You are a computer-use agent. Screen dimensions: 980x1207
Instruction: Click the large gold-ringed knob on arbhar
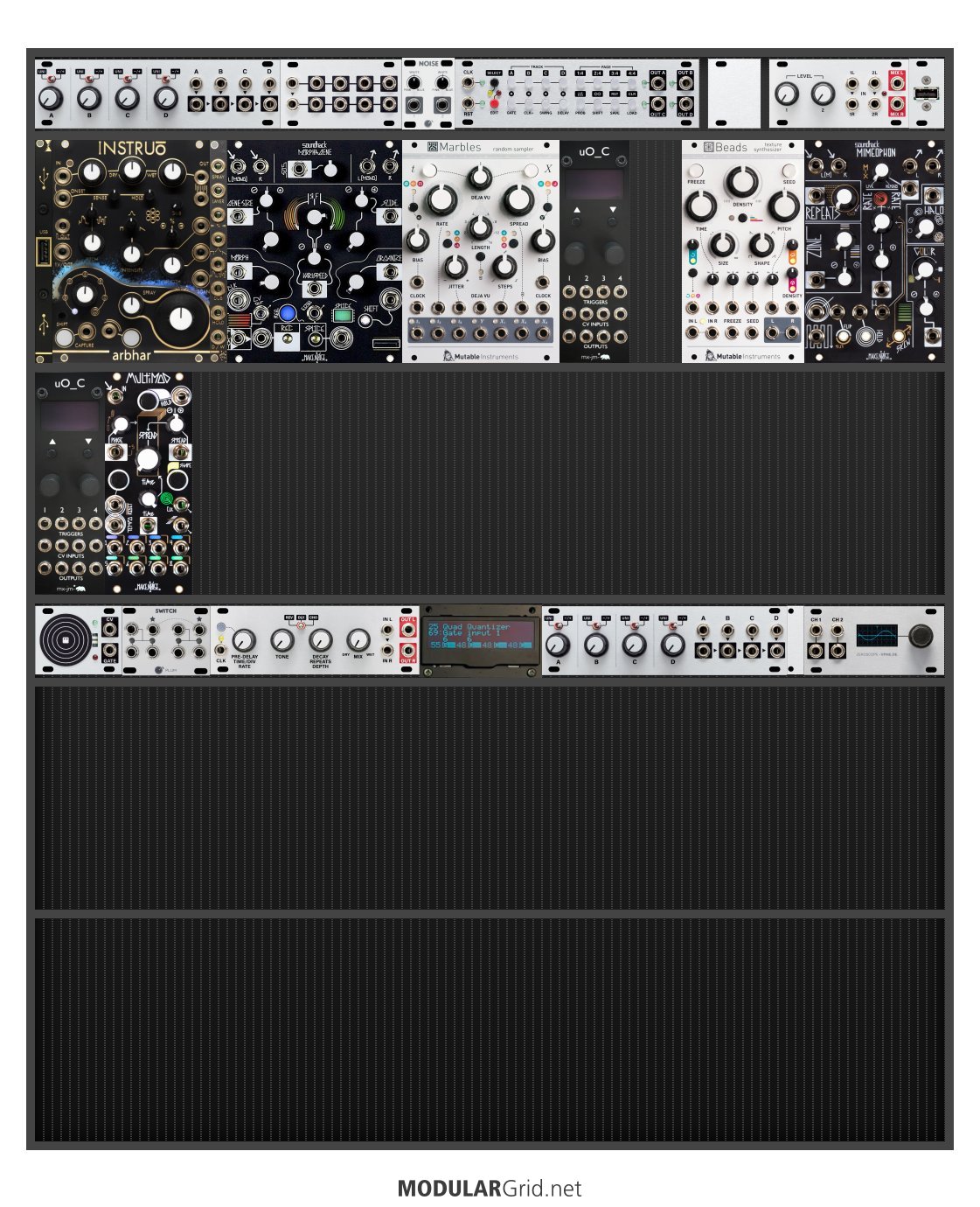(x=181, y=319)
